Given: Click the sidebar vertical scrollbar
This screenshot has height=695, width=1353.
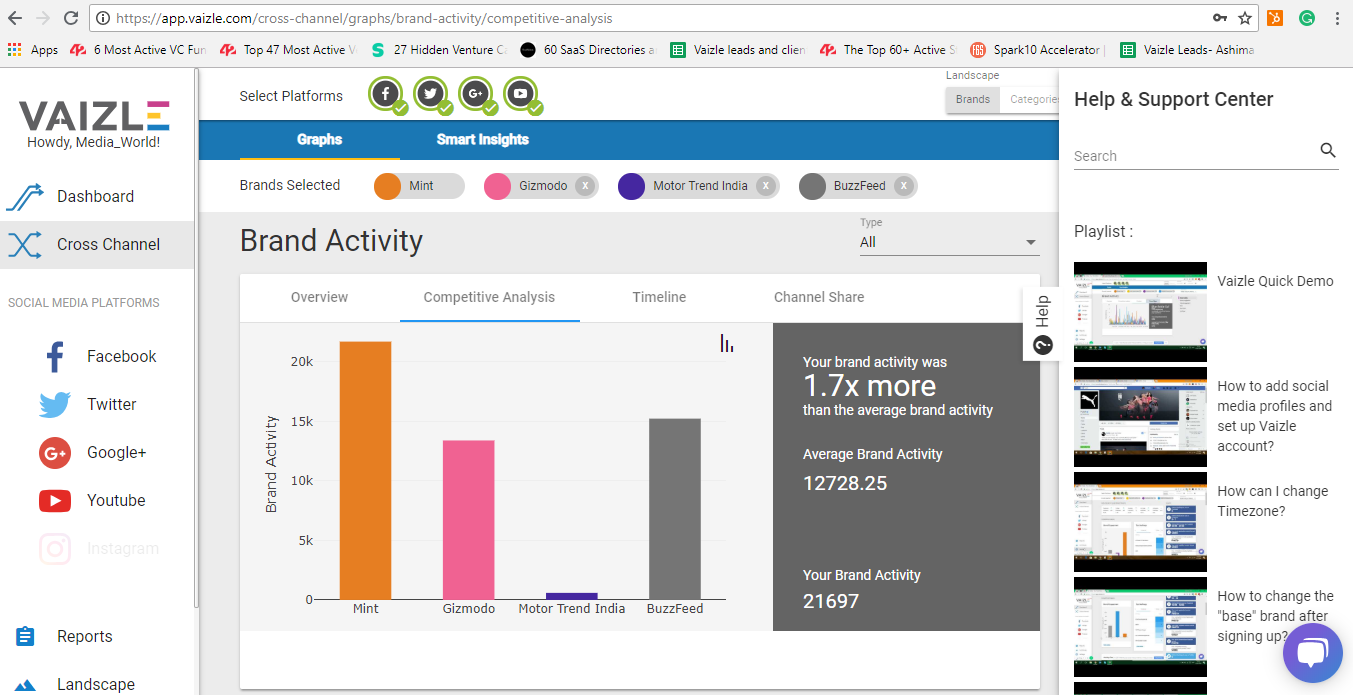Looking at the screenshot, I should click(x=196, y=340).
